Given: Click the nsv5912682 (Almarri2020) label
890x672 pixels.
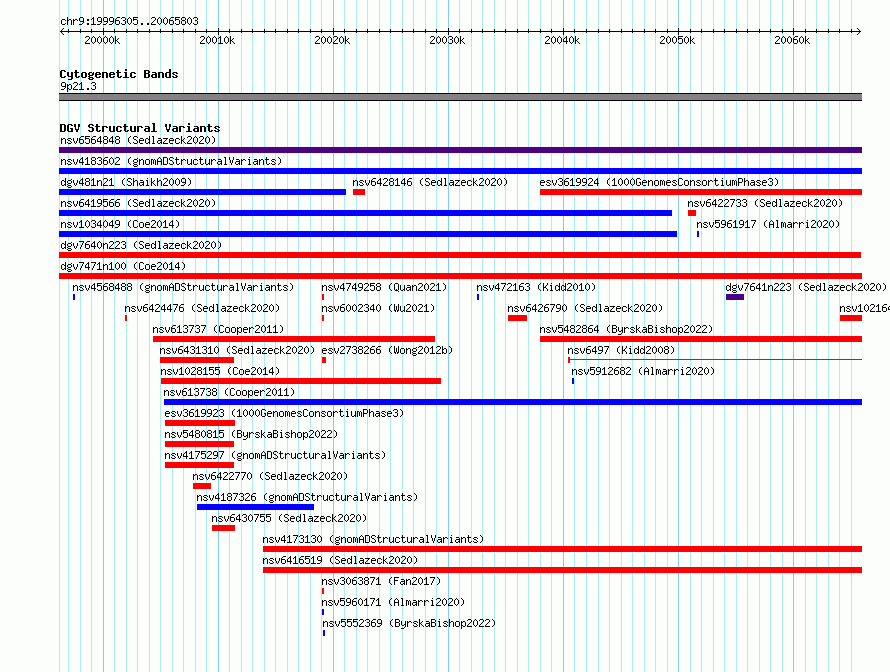Looking at the screenshot, I should pos(643,371).
